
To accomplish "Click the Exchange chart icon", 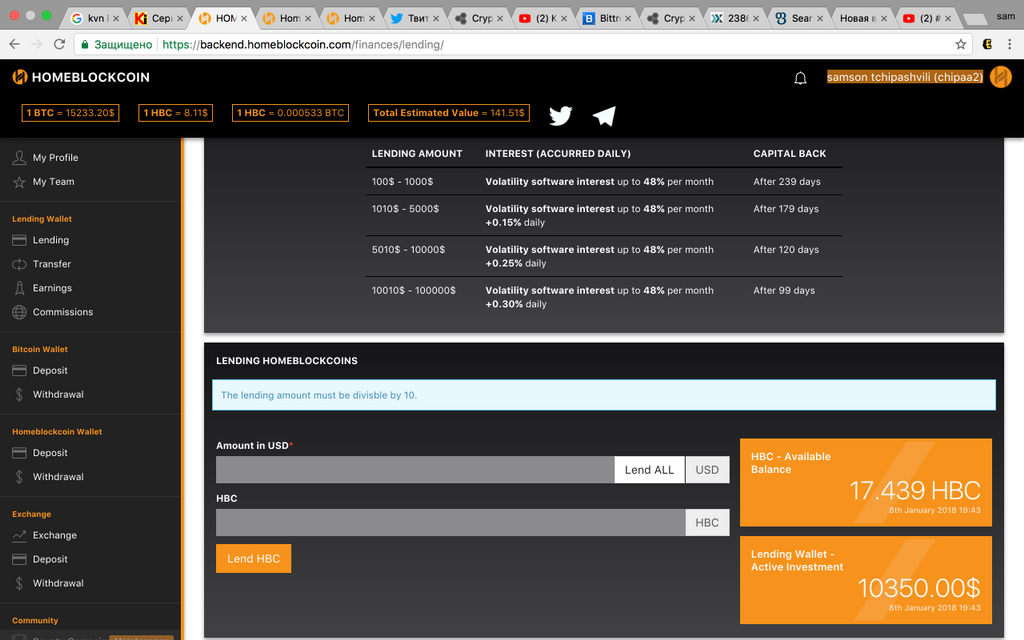I will tap(20, 536).
